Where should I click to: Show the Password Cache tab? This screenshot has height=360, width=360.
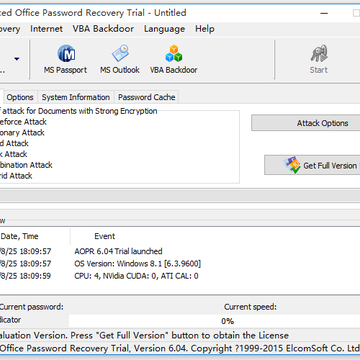(x=147, y=97)
